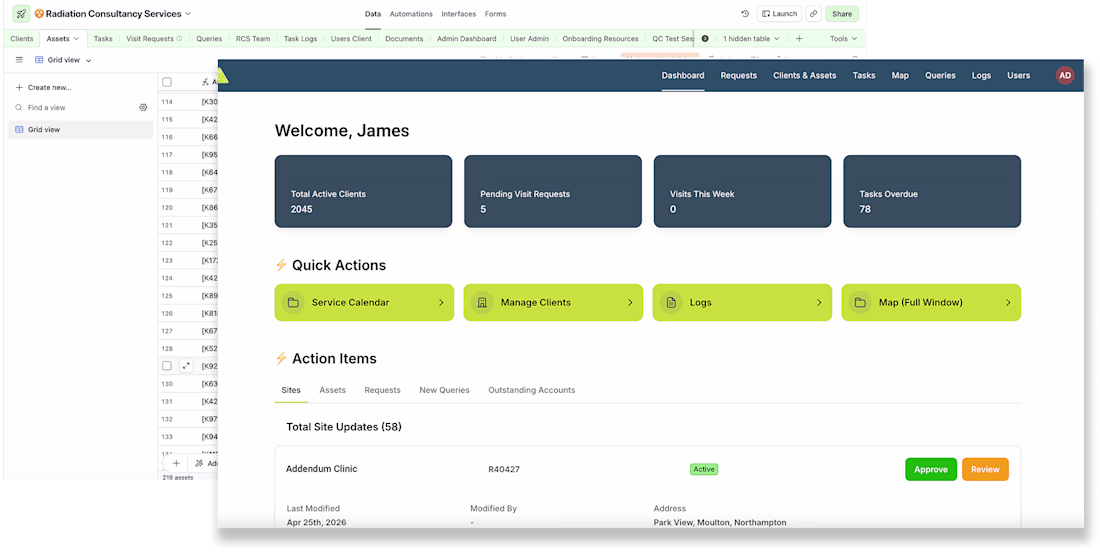Click the AD user avatar

coord(1065,76)
